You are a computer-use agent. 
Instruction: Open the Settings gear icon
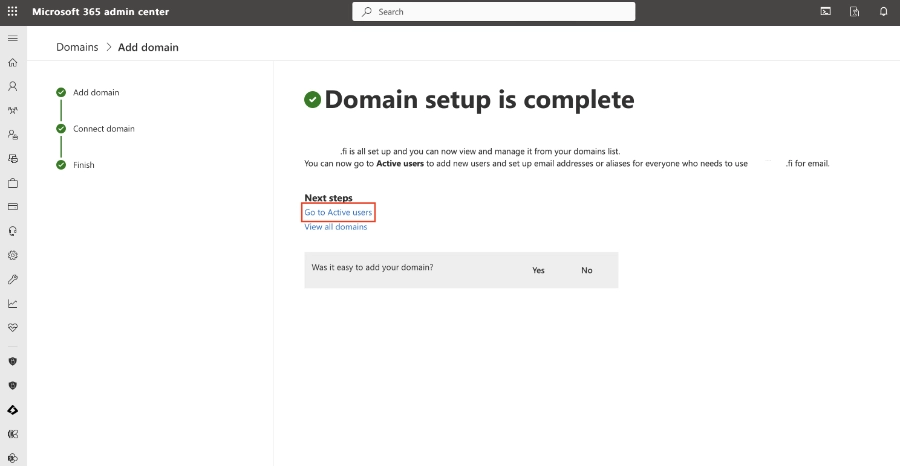[x=13, y=255]
